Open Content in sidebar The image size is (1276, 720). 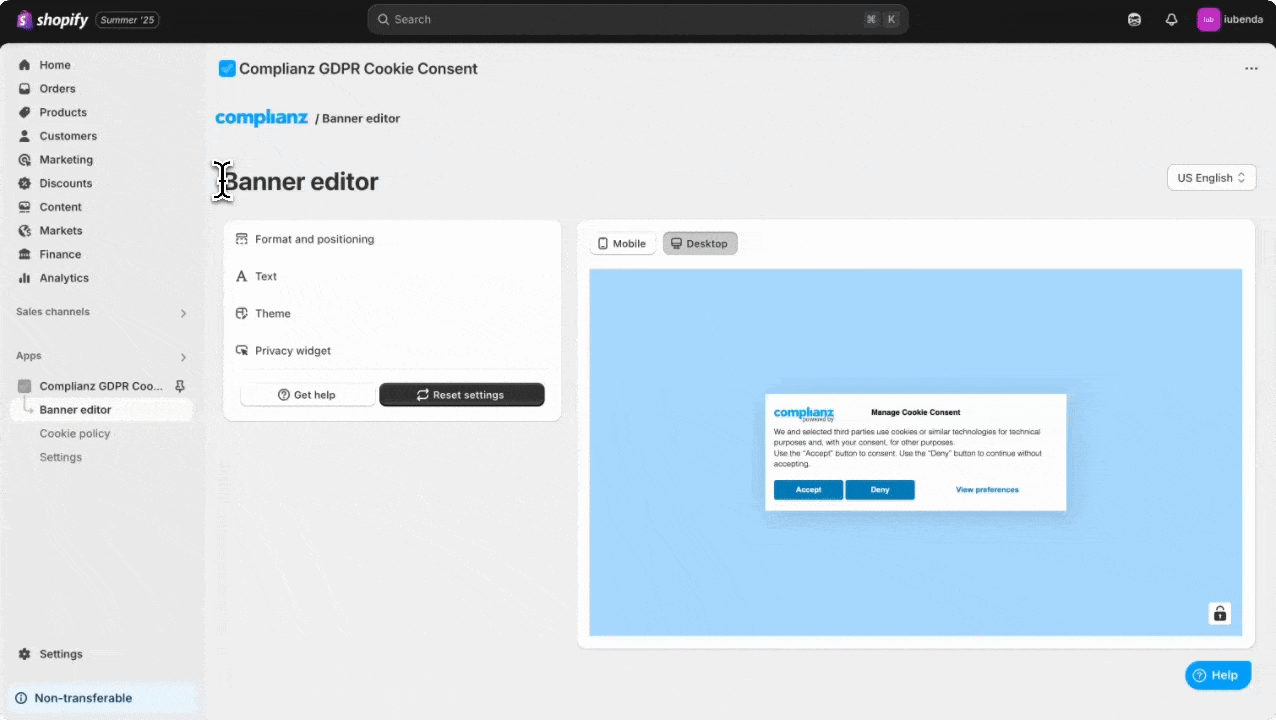pos(60,207)
